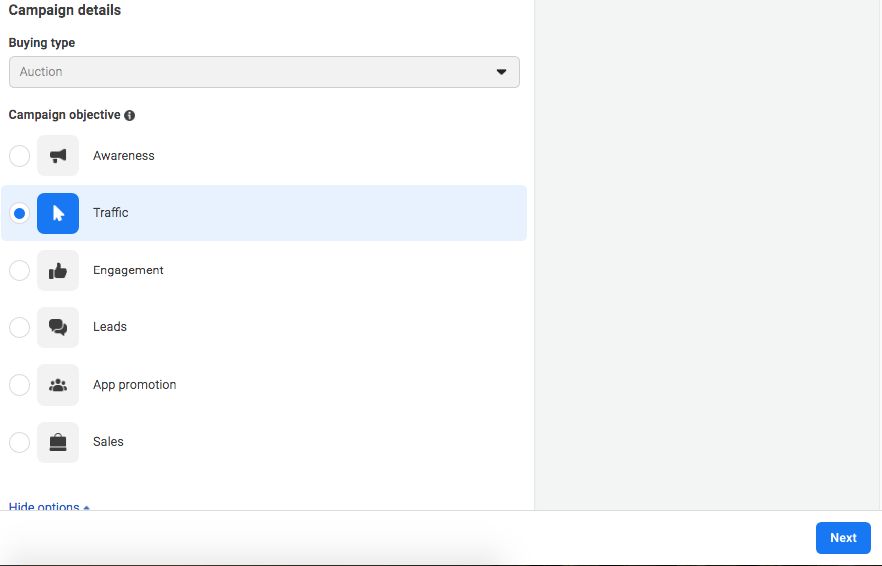Screen dimensions: 882x566
Task: Click the Engagement objective label
Action: (x=128, y=271)
